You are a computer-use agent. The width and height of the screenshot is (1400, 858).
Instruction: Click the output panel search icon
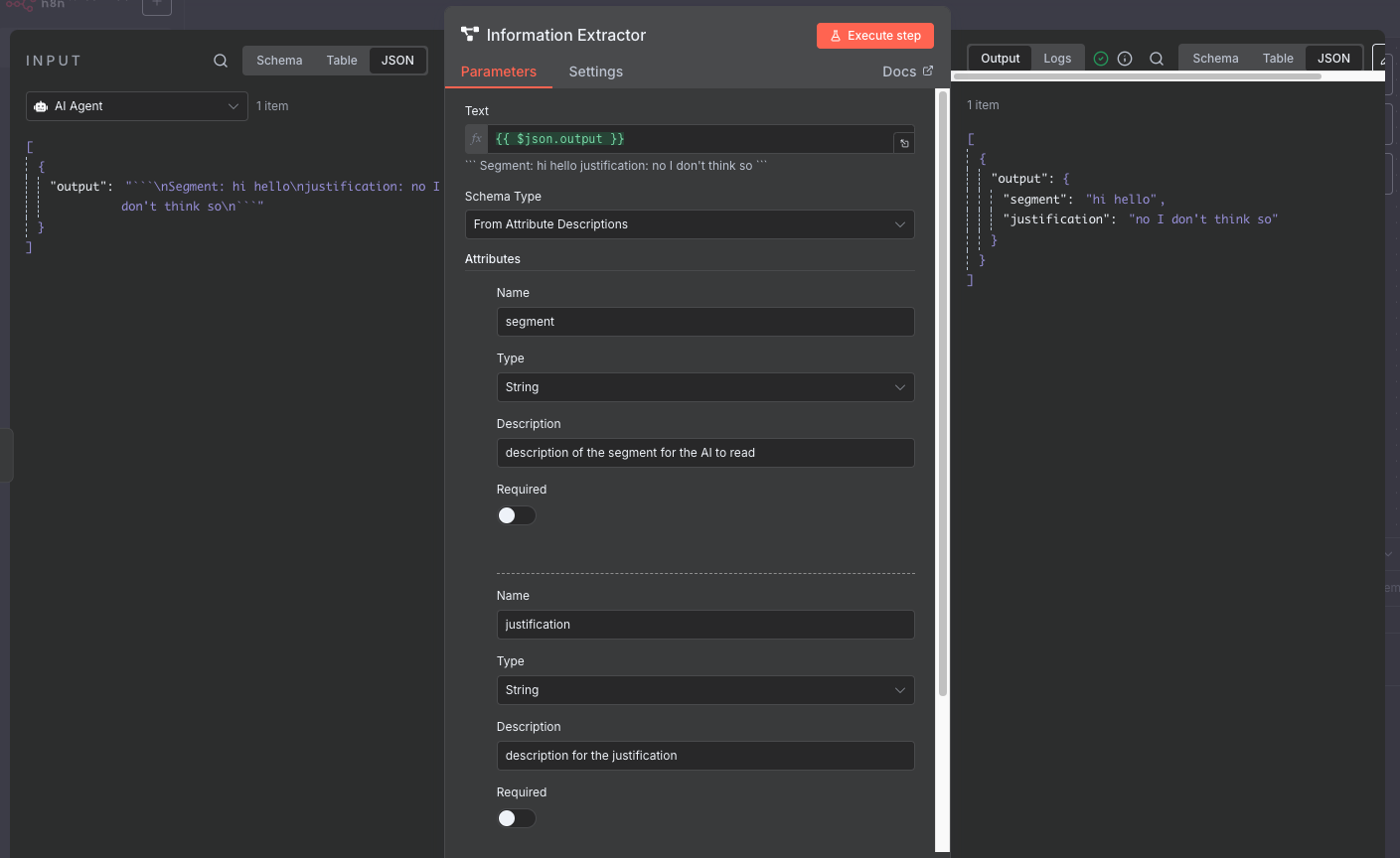tap(1157, 59)
